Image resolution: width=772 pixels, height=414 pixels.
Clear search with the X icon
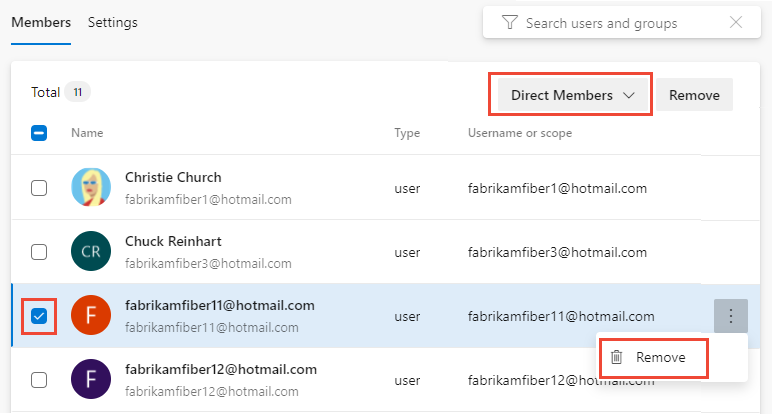pyautogui.click(x=736, y=22)
